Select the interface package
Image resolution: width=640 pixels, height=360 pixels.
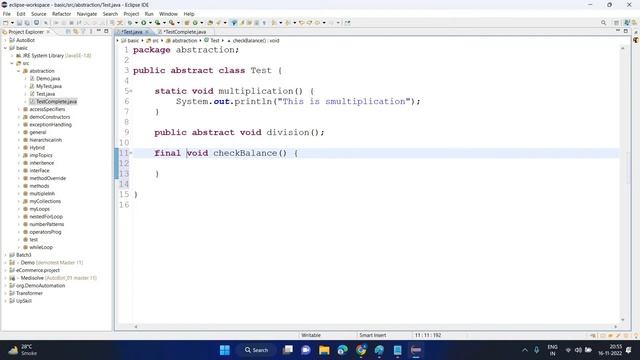coord(39,171)
